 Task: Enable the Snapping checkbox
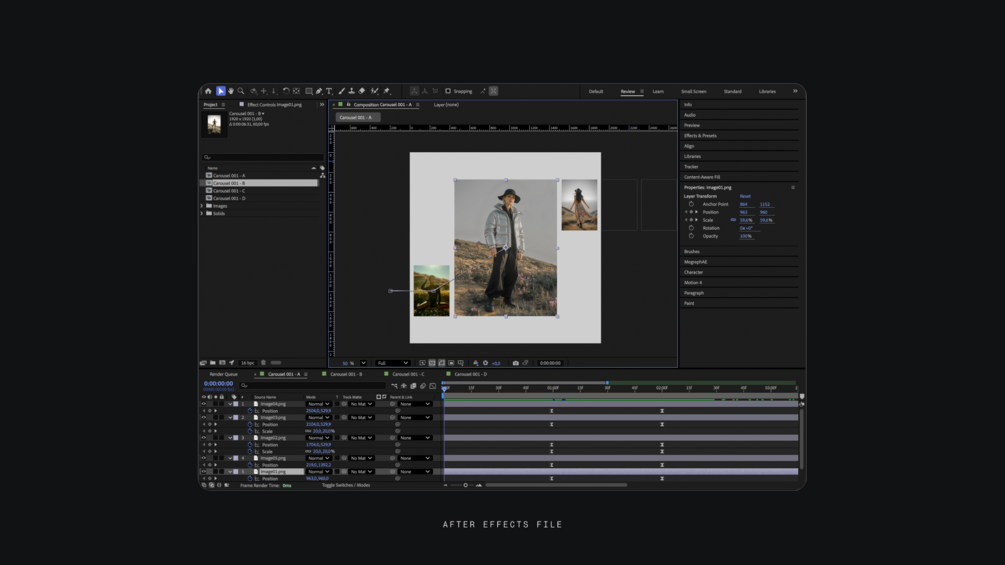click(x=448, y=91)
